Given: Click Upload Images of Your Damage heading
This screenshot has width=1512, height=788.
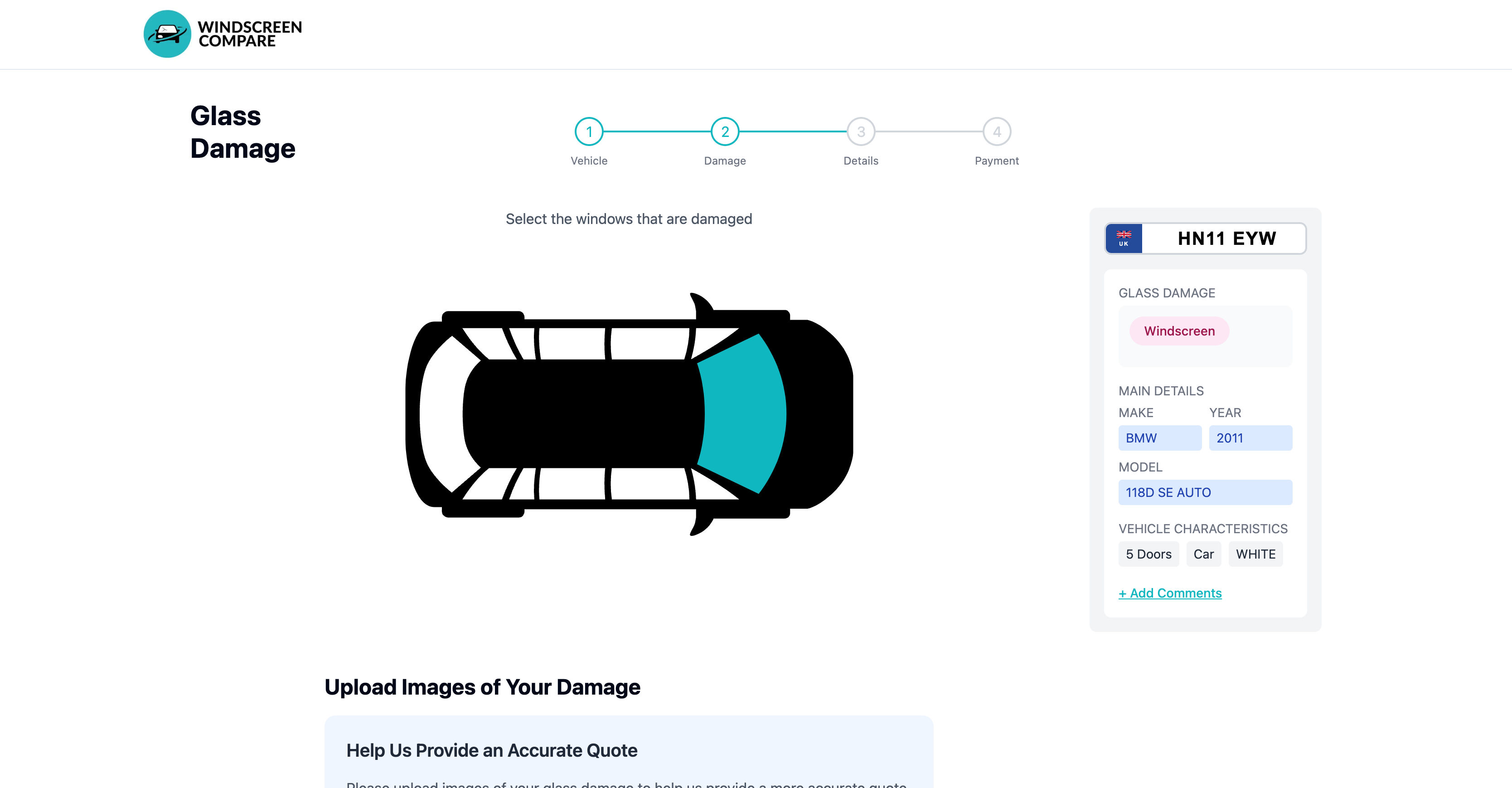Looking at the screenshot, I should click(x=482, y=687).
